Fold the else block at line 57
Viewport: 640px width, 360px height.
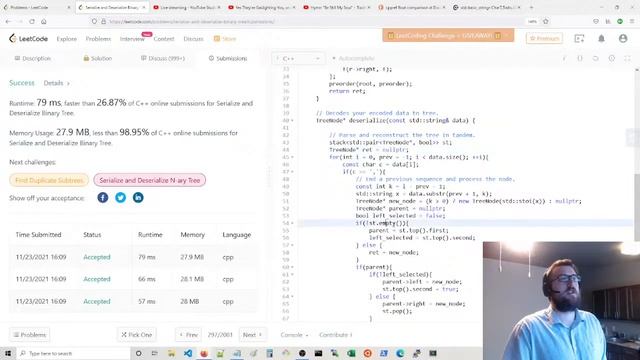tap(292, 245)
